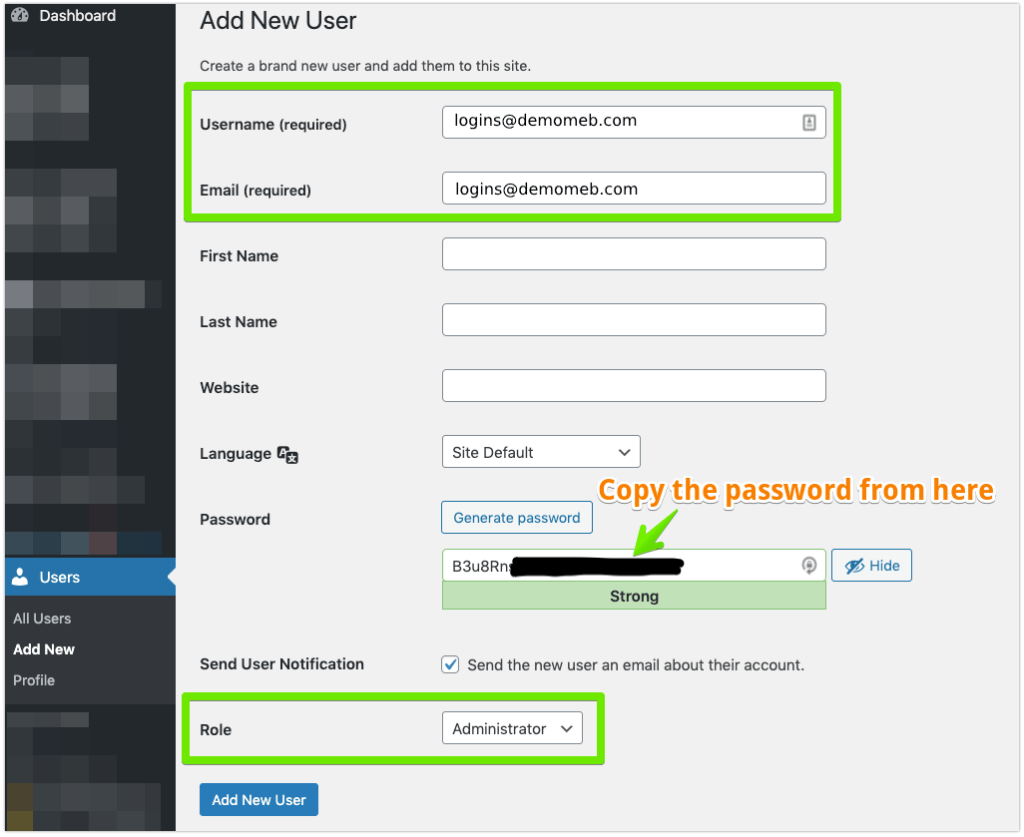Click the contact card icon in Username field
This screenshot has height=837, width=1024.
pos(809,122)
